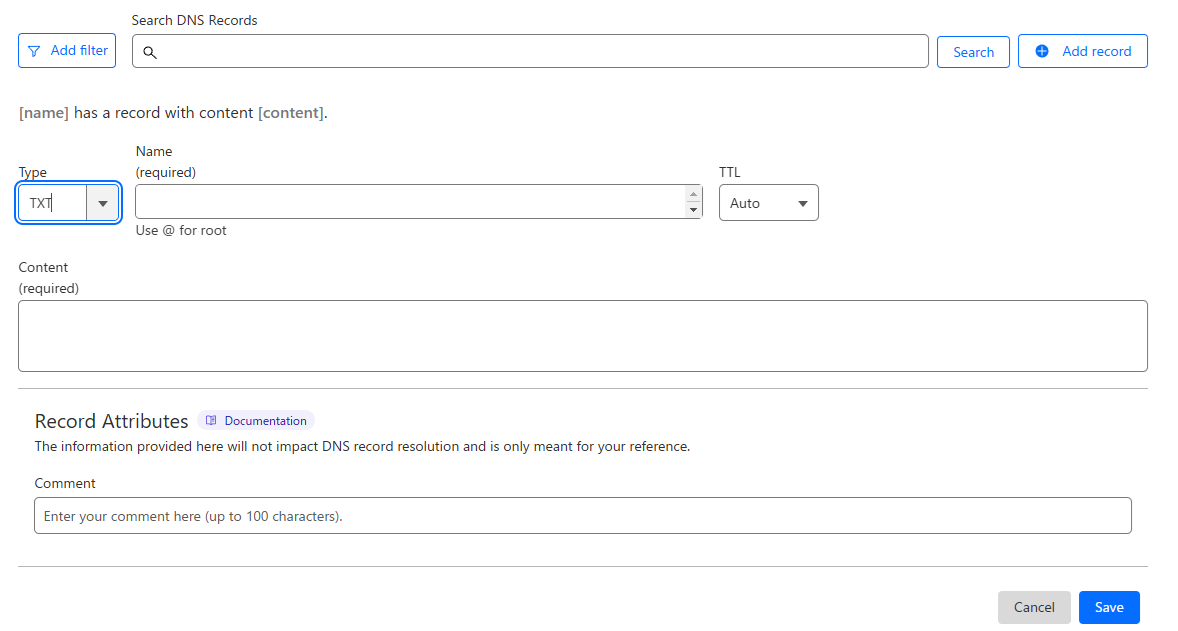
Task: Click the Save button
Action: click(x=1109, y=607)
